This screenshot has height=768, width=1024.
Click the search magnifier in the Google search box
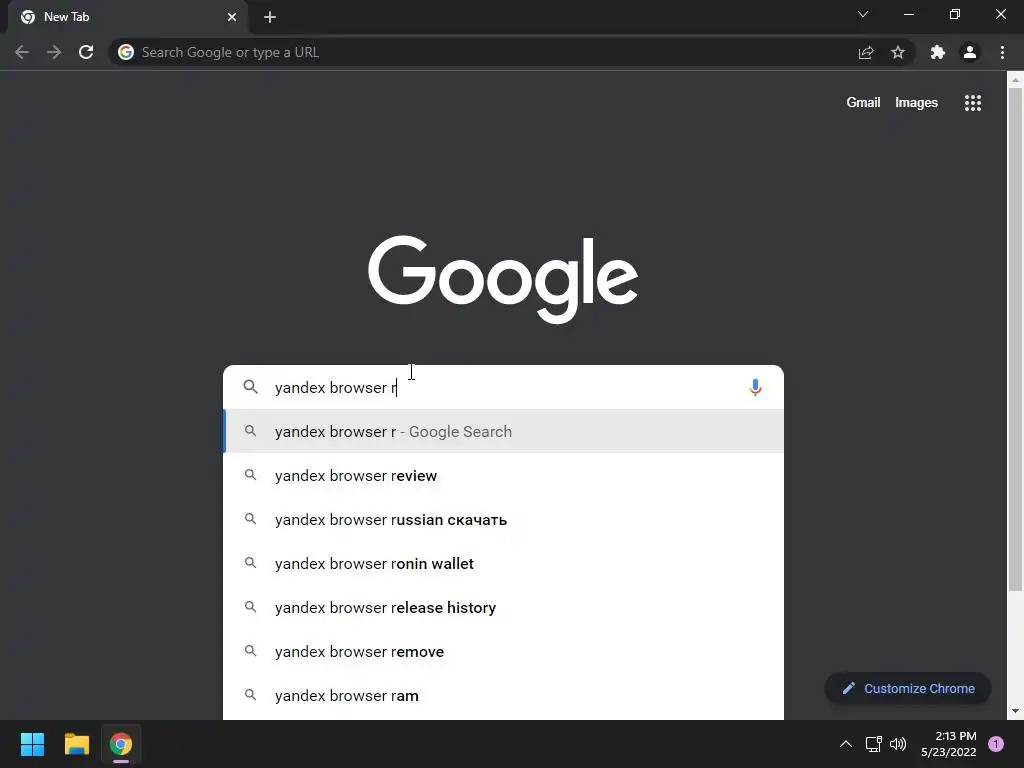coord(251,387)
